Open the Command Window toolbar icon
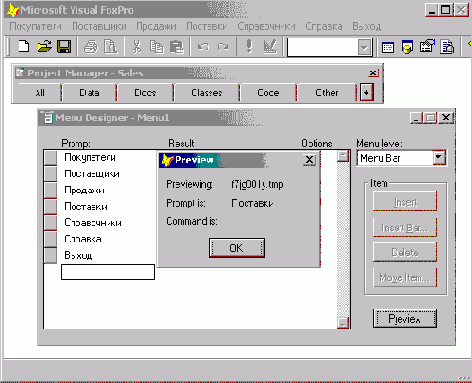Image resolution: width=472 pixels, height=383 pixels. (387, 47)
